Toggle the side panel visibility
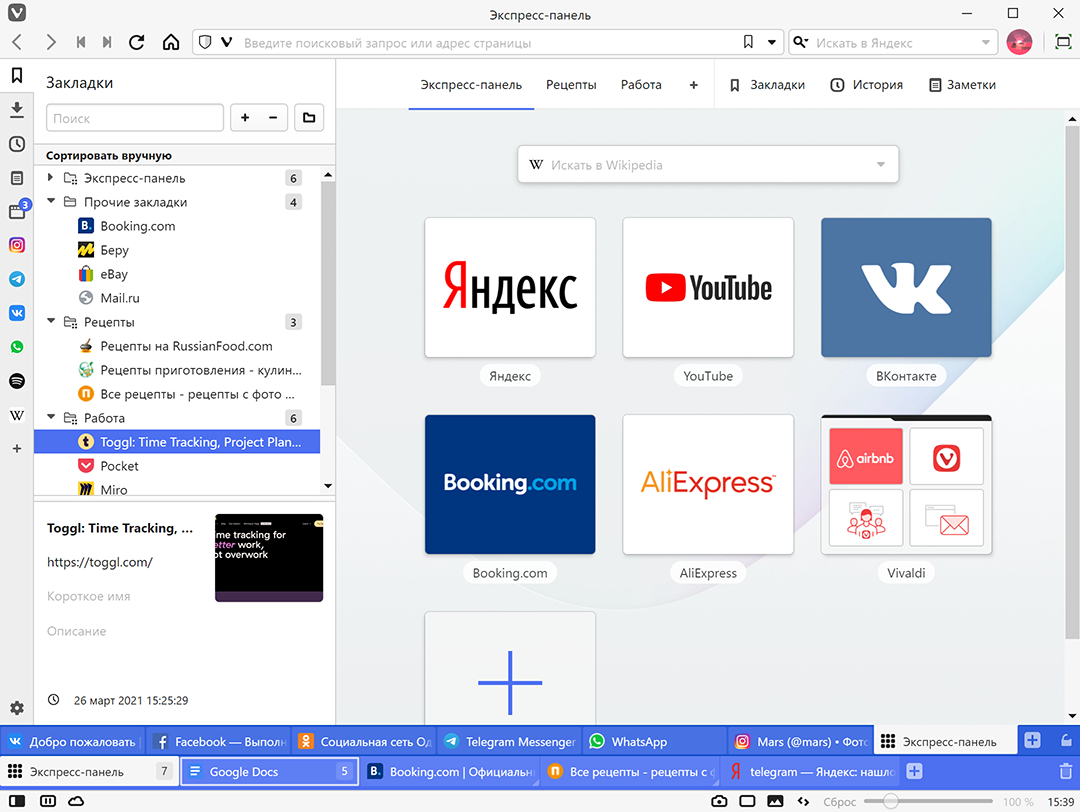 click(17, 801)
